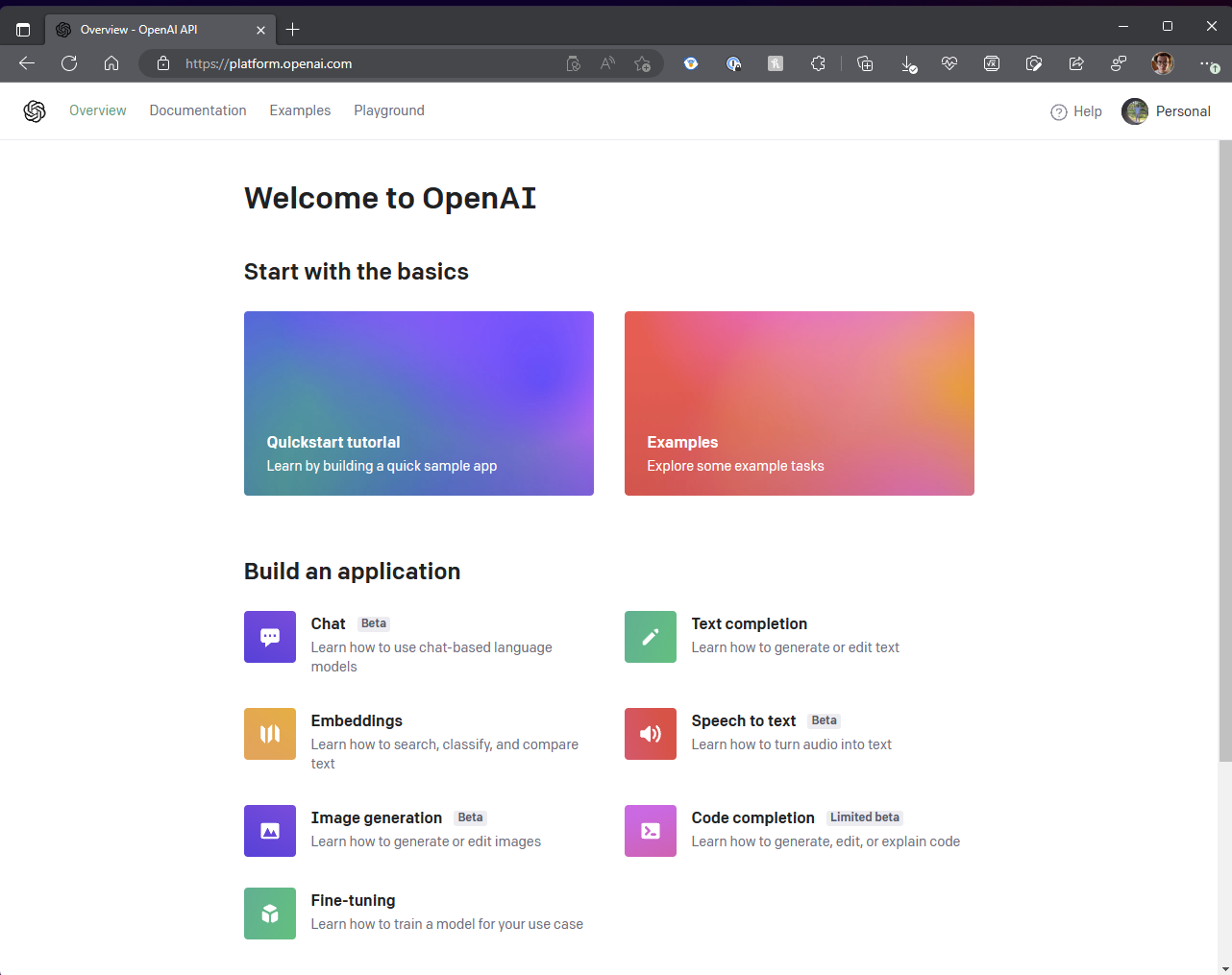
Task: Refresh the page in browser
Action: tap(69, 63)
